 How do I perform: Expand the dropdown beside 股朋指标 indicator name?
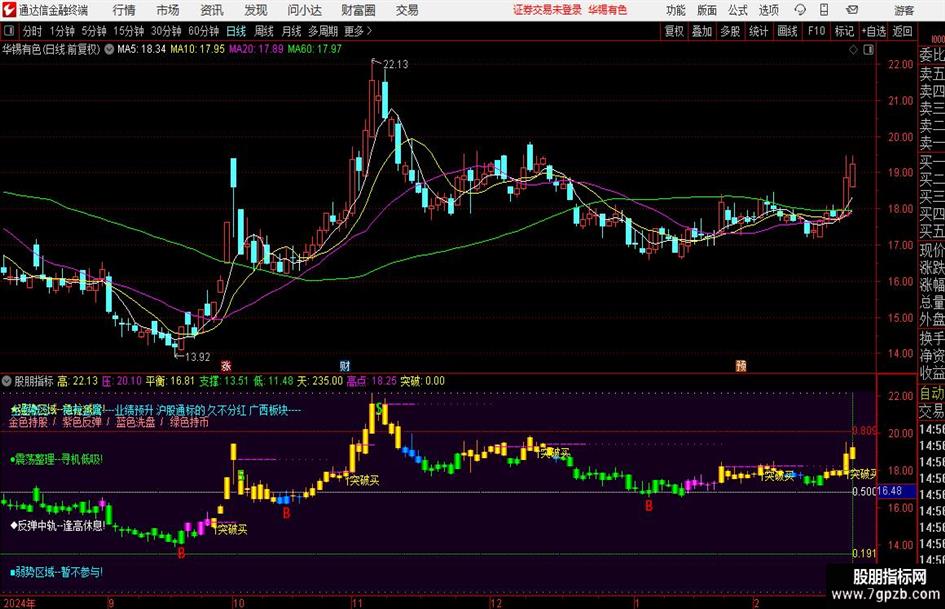pyautogui.click(x=7, y=381)
